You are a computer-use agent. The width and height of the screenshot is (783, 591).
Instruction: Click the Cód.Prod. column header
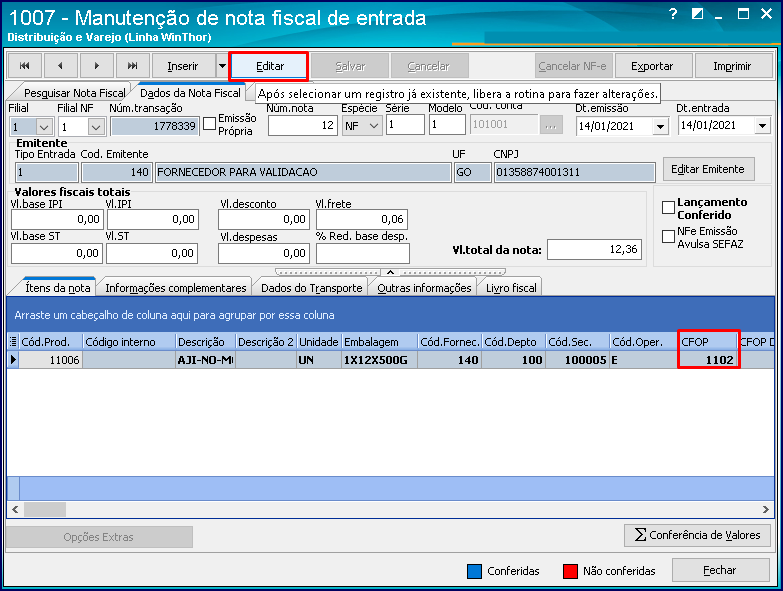(x=50, y=342)
